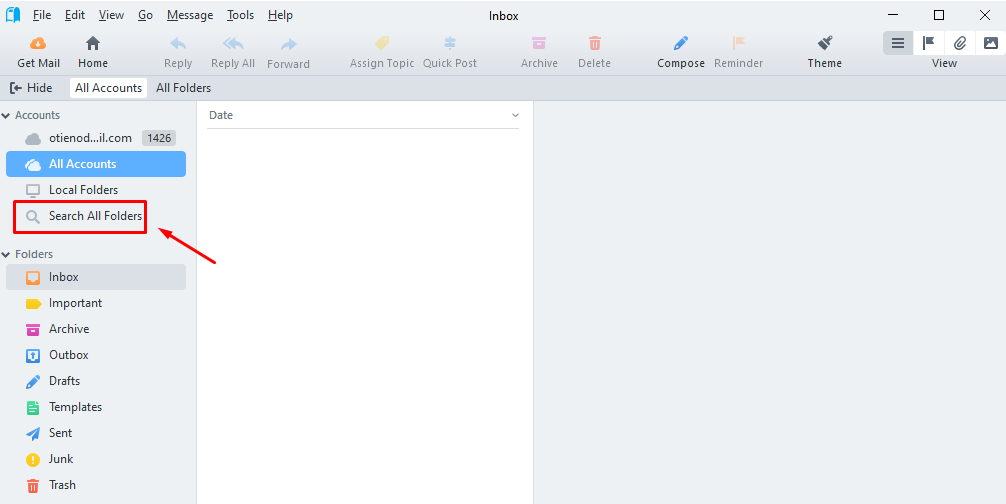Screen dimensions: 1006x504
Task: Toggle the image view icon
Action: [x=991, y=43]
